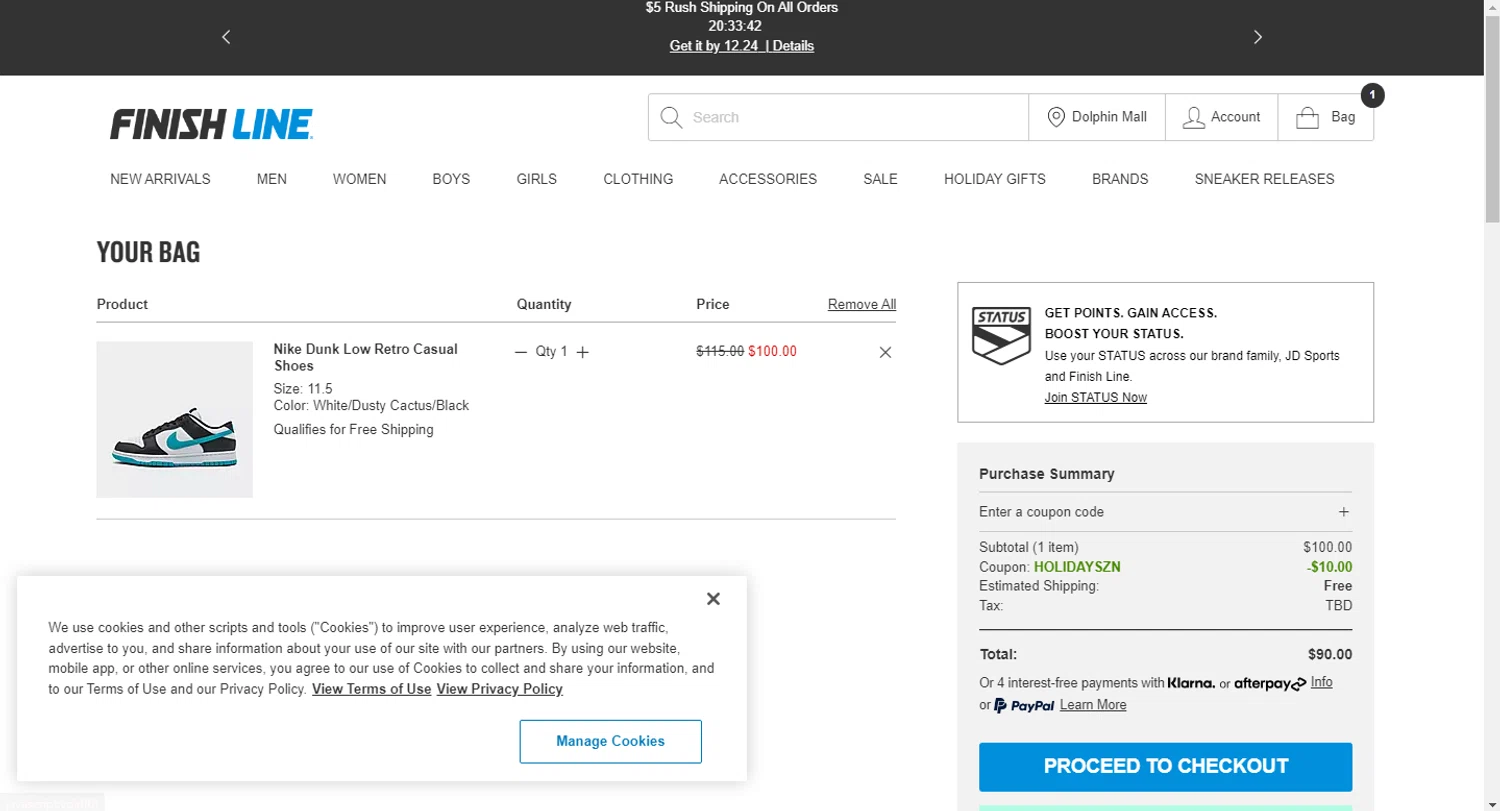Open WOMEN category menu
This screenshot has width=1500, height=811.
point(360,179)
